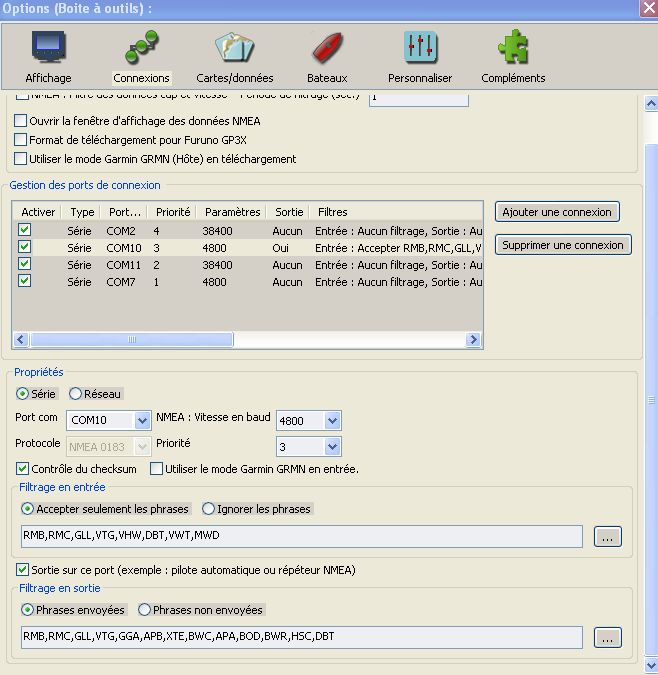This screenshot has width=658, height=675.
Task: Open input filter phrase picker ellipsis button
Action: pos(607,537)
